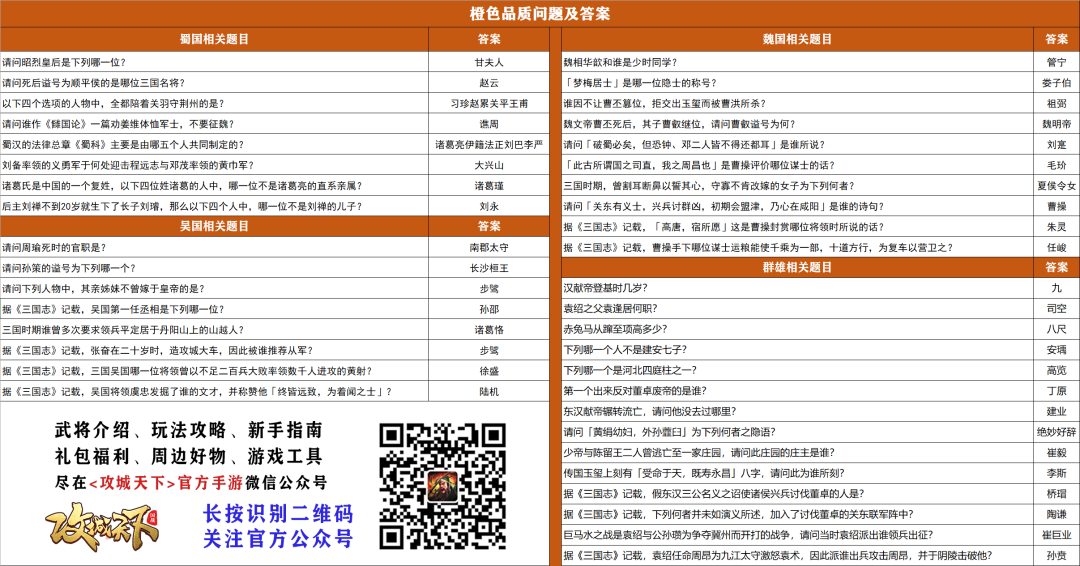Image resolution: width=1080 pixels, height=566 pixels.
Task: Select the 群雄相关题目 section header
Action: (797, 267)
